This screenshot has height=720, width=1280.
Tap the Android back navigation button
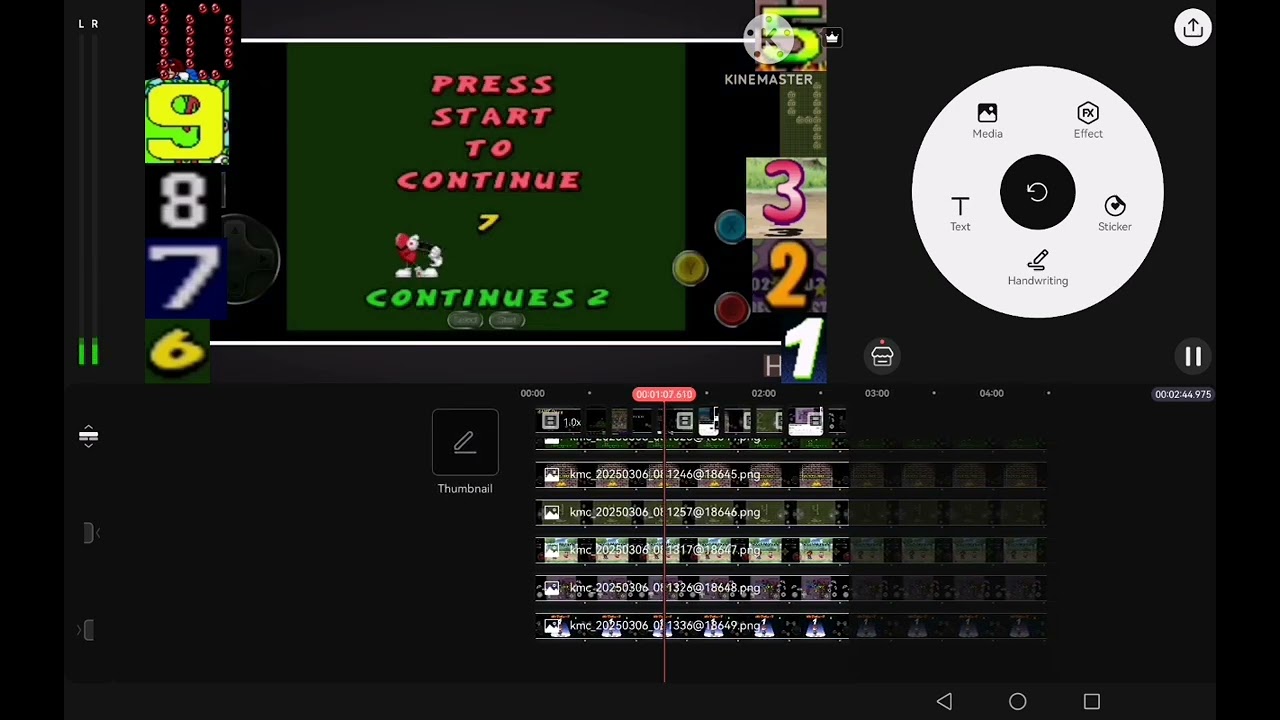(944, 702)
